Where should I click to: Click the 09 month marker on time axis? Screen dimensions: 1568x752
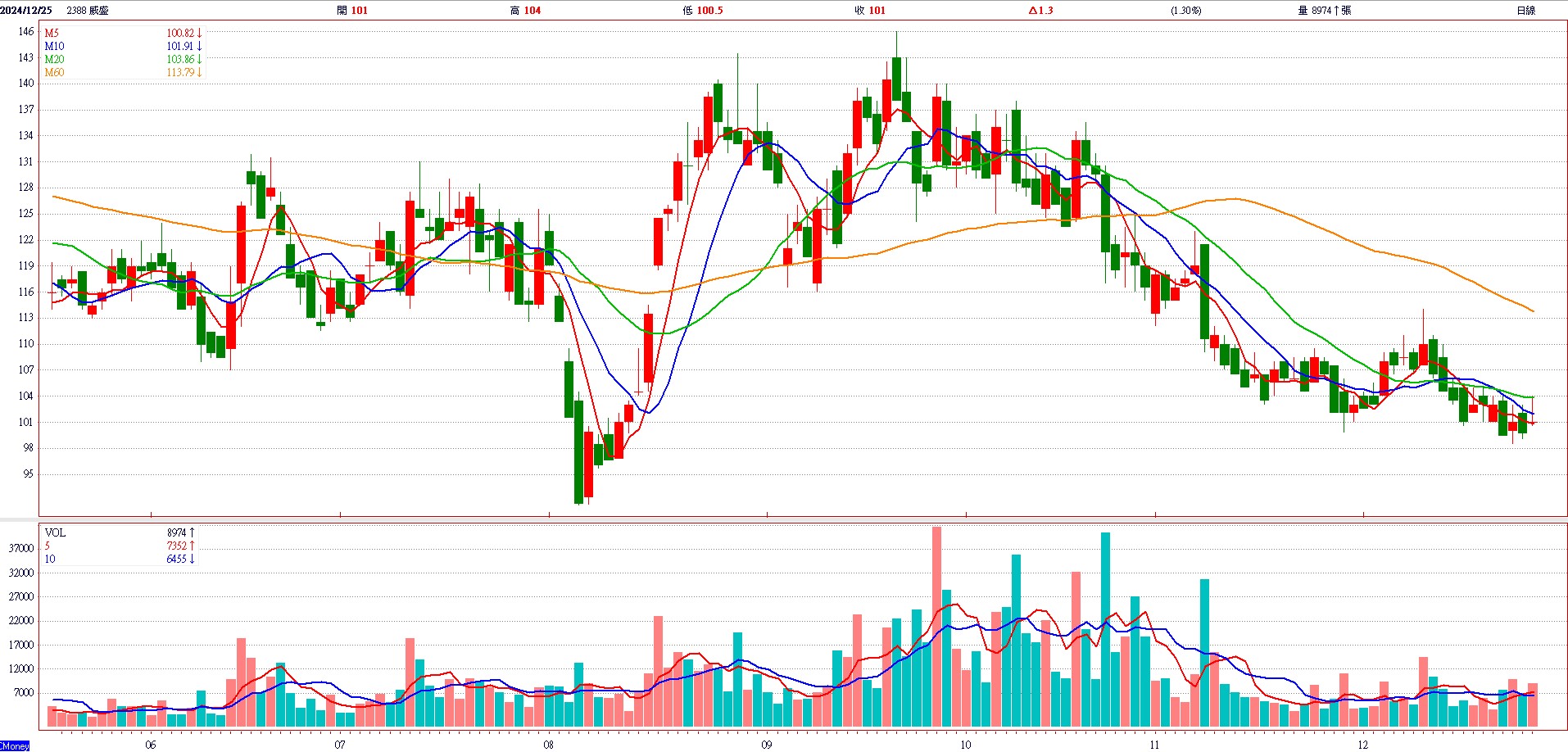(x=766, y=745)
